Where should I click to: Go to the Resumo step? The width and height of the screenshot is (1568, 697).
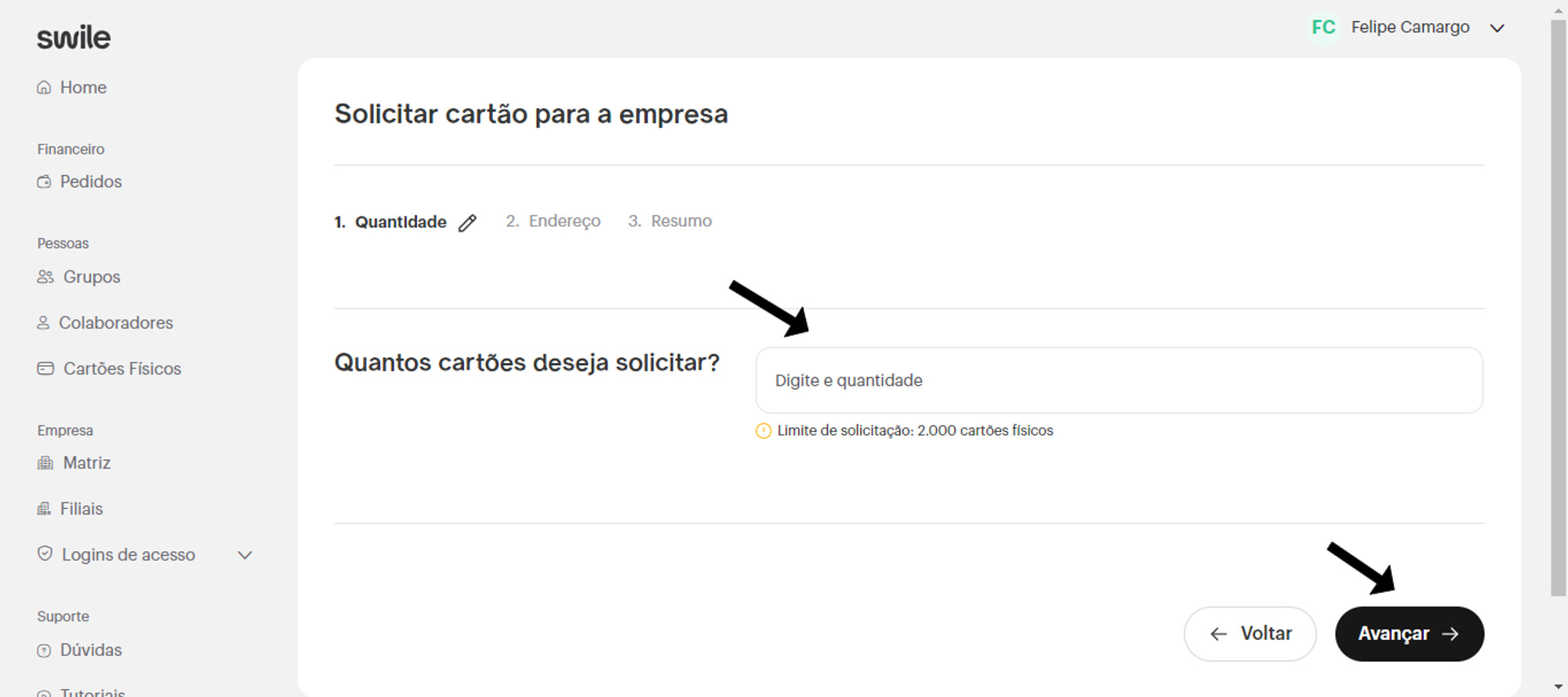670,221
